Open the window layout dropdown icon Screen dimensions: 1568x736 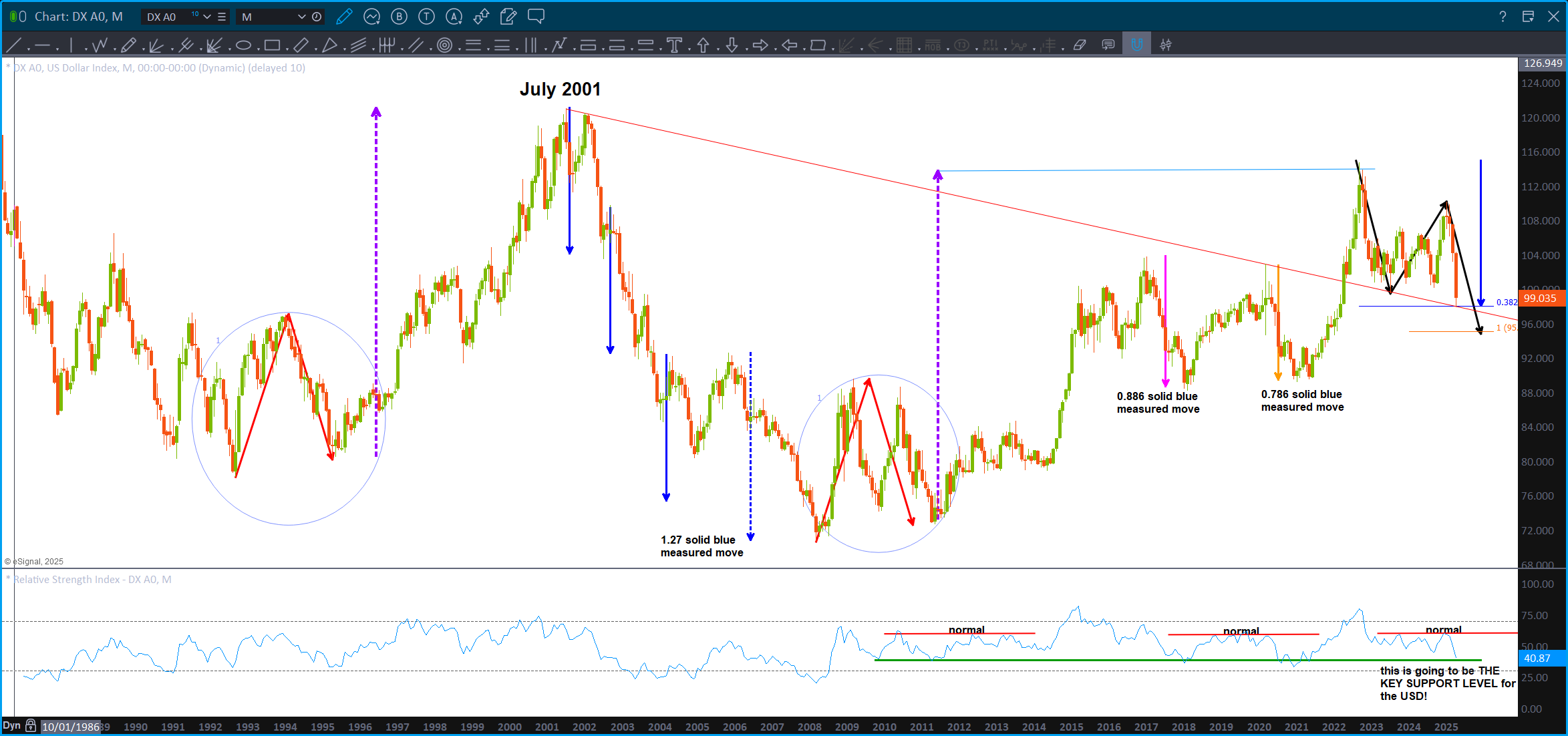(x=1528, y=17)
